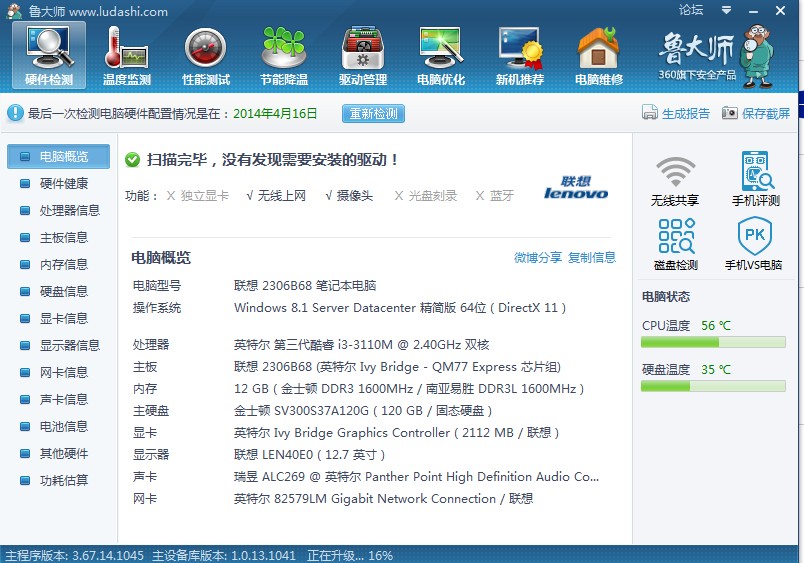
Task: Open the title bar dropdown menu arrow
Action: (x=726, y=10)
